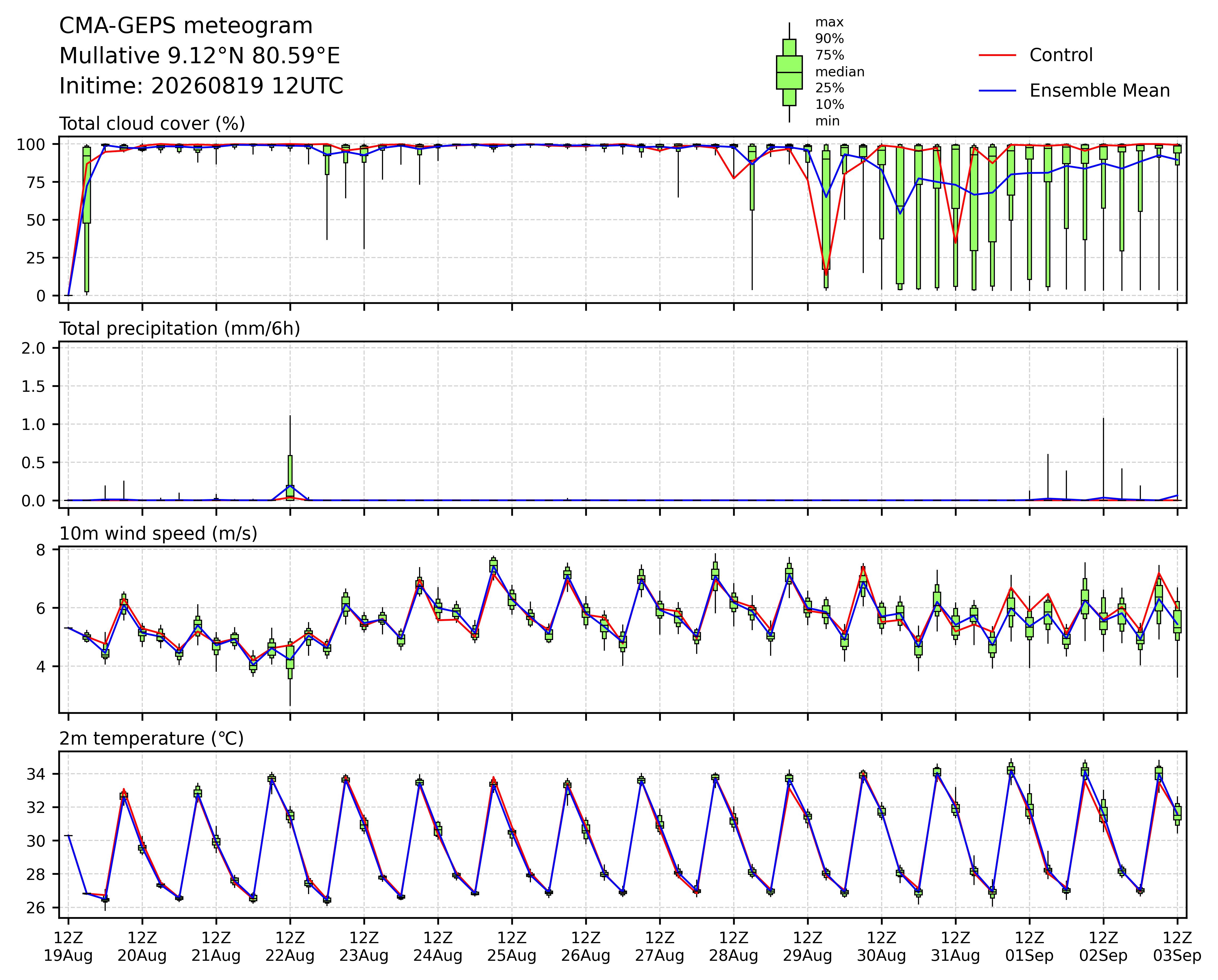Click the '28Aug' x-axis date label
Image resolution: width=1218 pixels, height=980 pixels.
734,956
